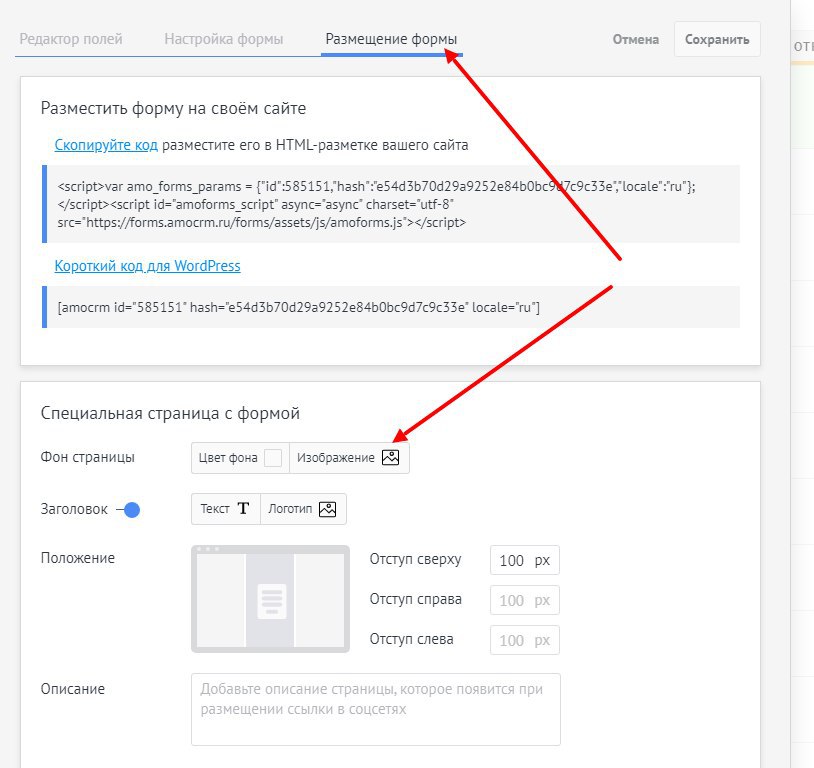Click the Короткий код для WordPress link
The image size is (814, 768).
pos(147,266)
